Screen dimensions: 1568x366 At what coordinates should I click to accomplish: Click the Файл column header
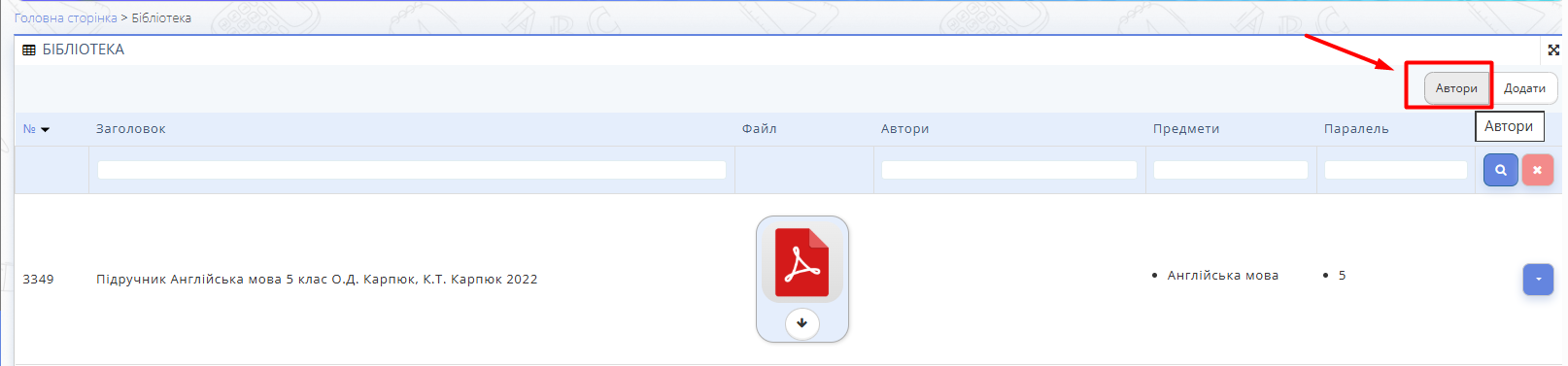point(760,128)
